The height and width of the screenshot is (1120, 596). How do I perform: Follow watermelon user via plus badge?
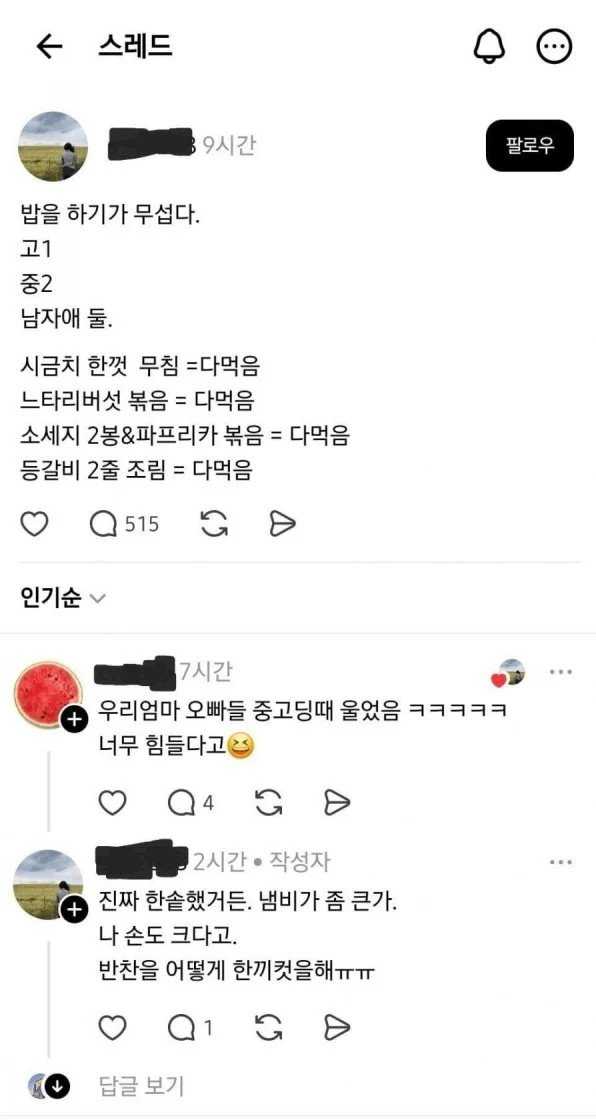click(74, 721)
